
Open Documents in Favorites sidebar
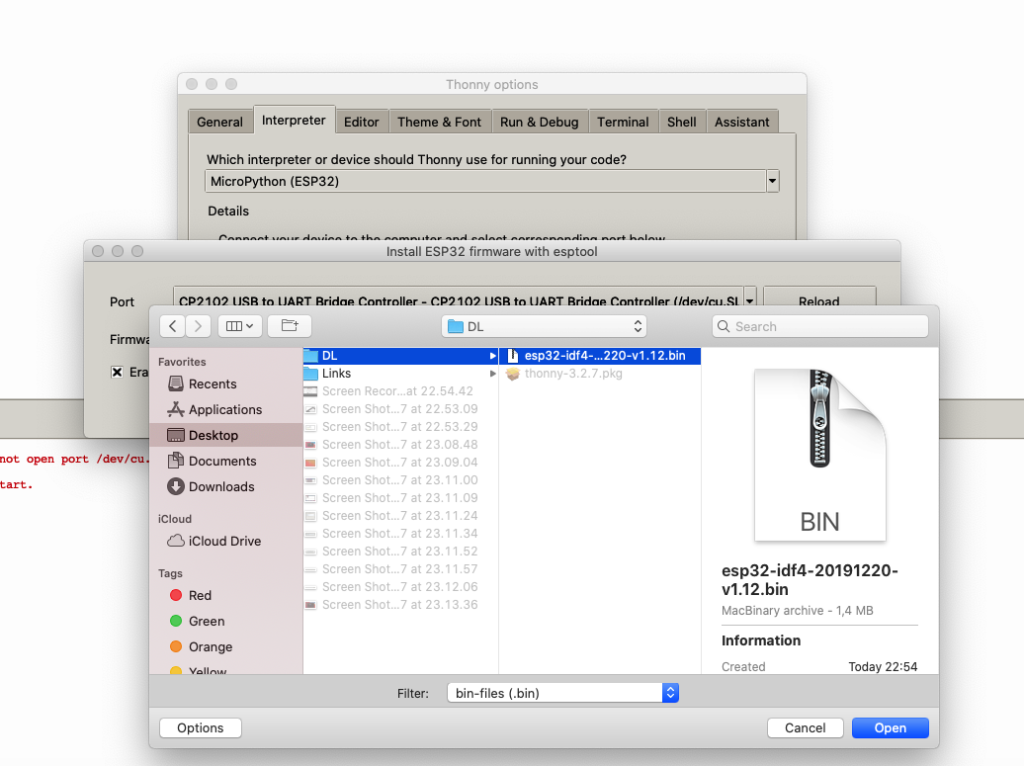coord(212,461)
